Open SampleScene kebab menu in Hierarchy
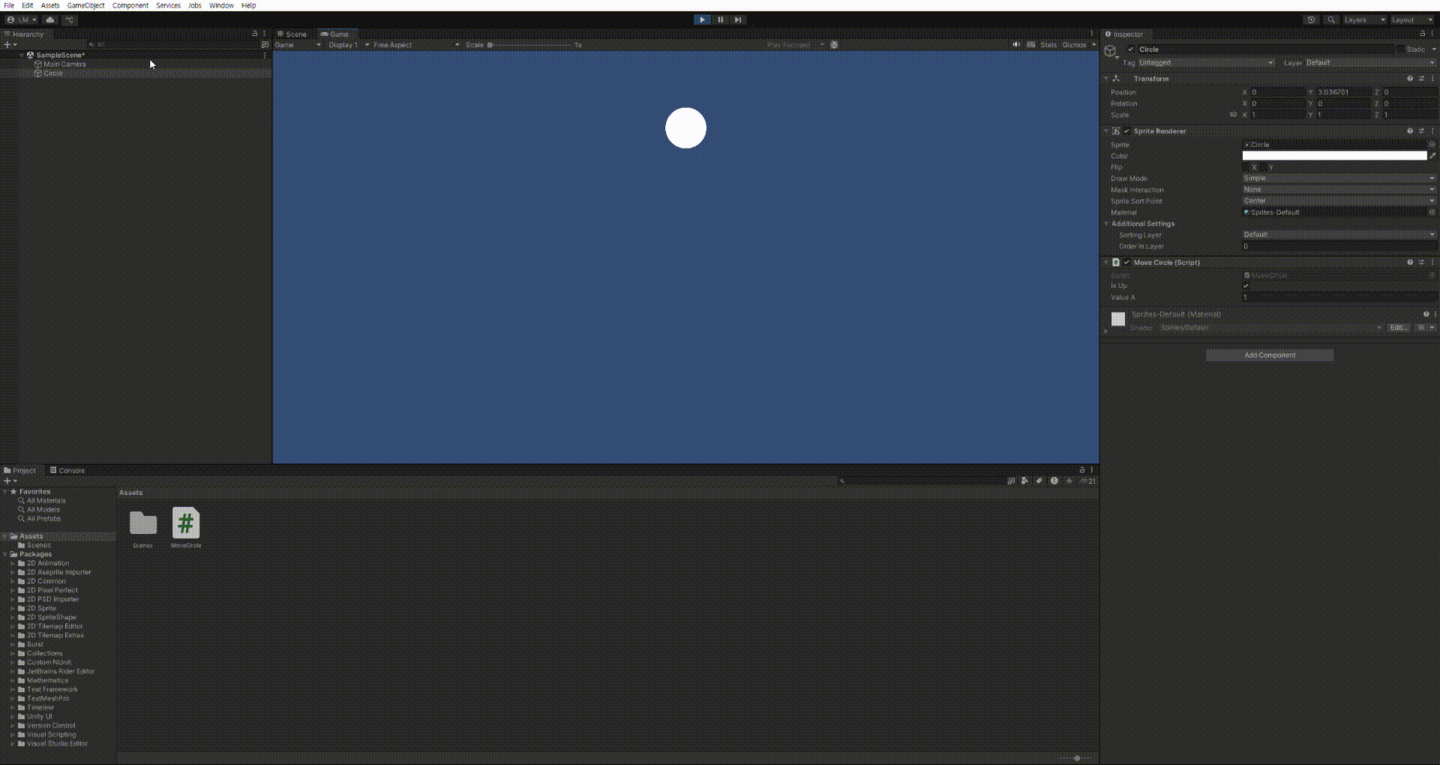Viewport: 1440px width, 765px height. tap(265, 55)
